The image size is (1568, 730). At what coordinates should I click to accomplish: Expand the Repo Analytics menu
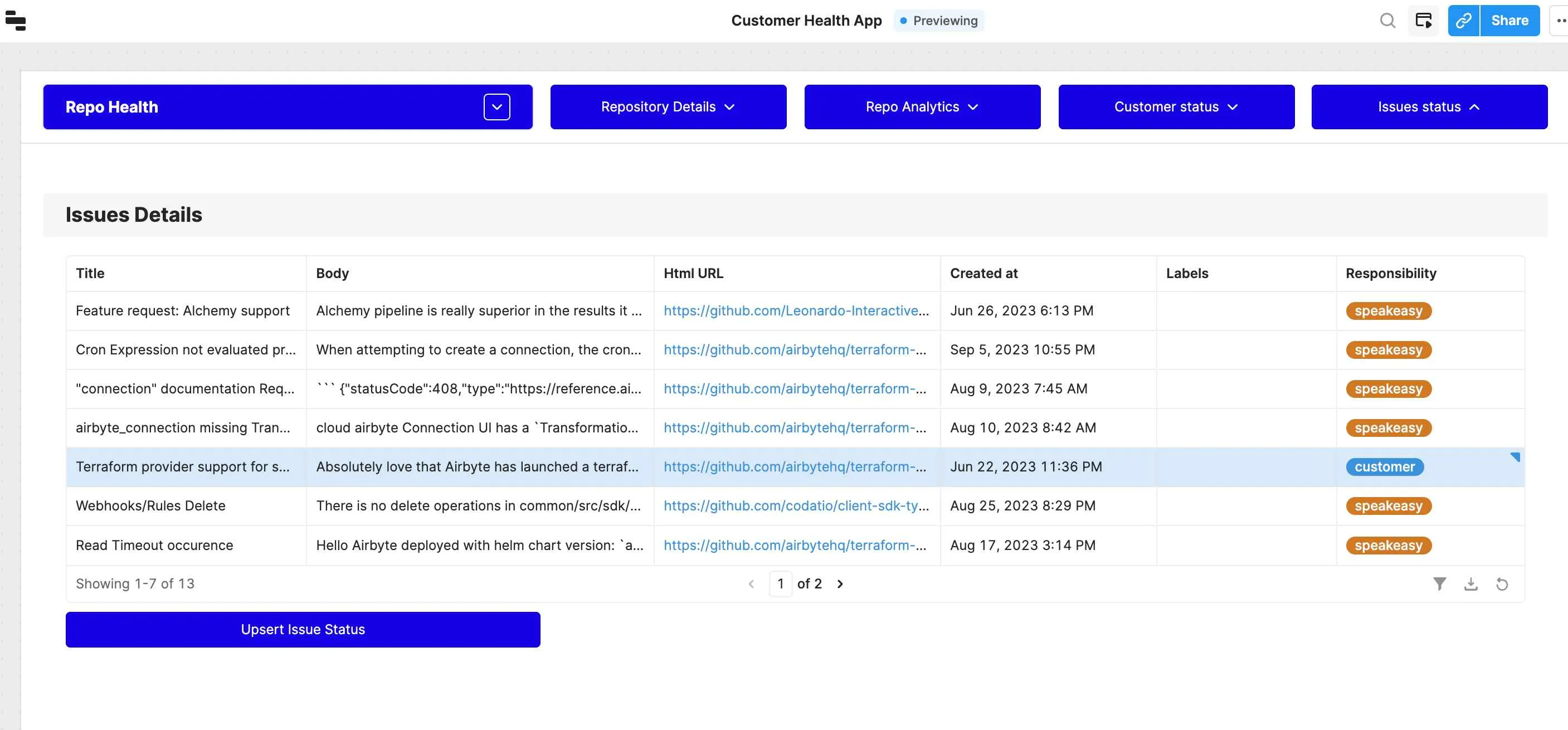pyautogui.click(x=922, y=107)
